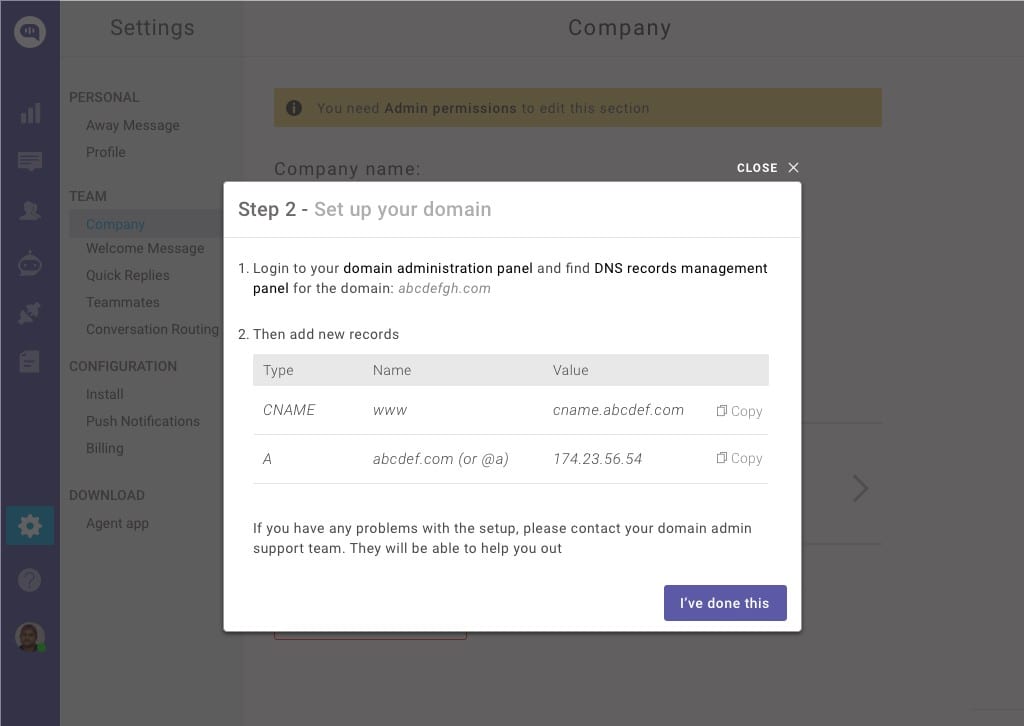This screenshot has width=1024, height=726.
Task: Click the Company page heading
Action: (x=619, y=27)
